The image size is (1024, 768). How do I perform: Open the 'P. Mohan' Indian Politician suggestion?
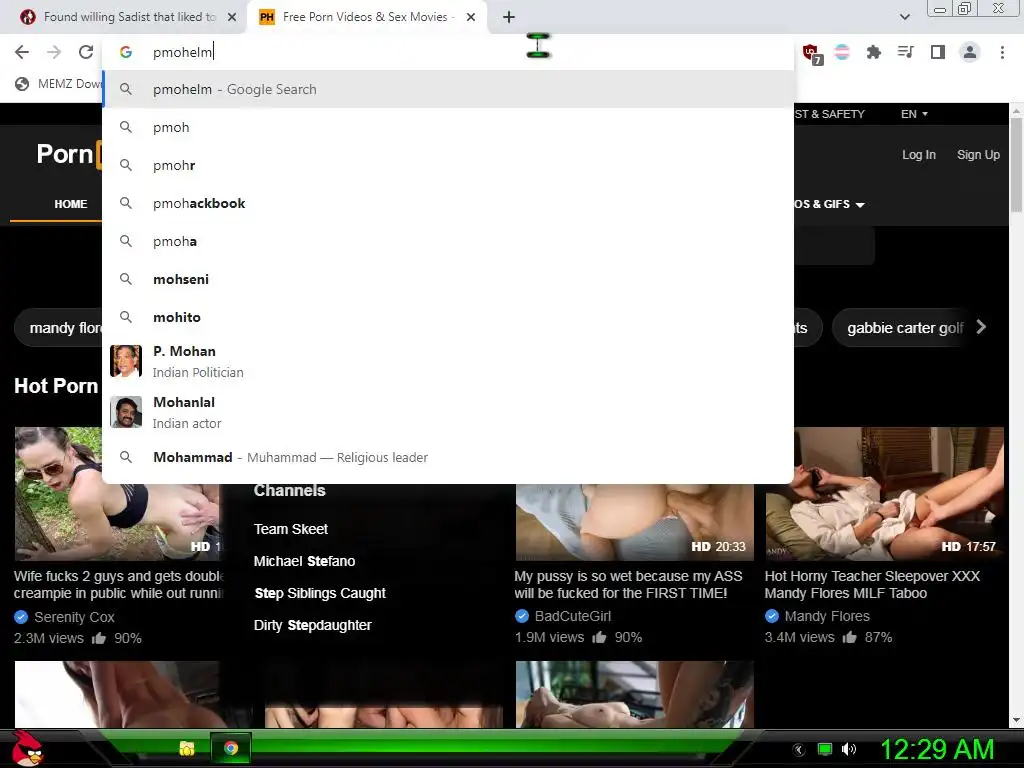coord(448,361)
